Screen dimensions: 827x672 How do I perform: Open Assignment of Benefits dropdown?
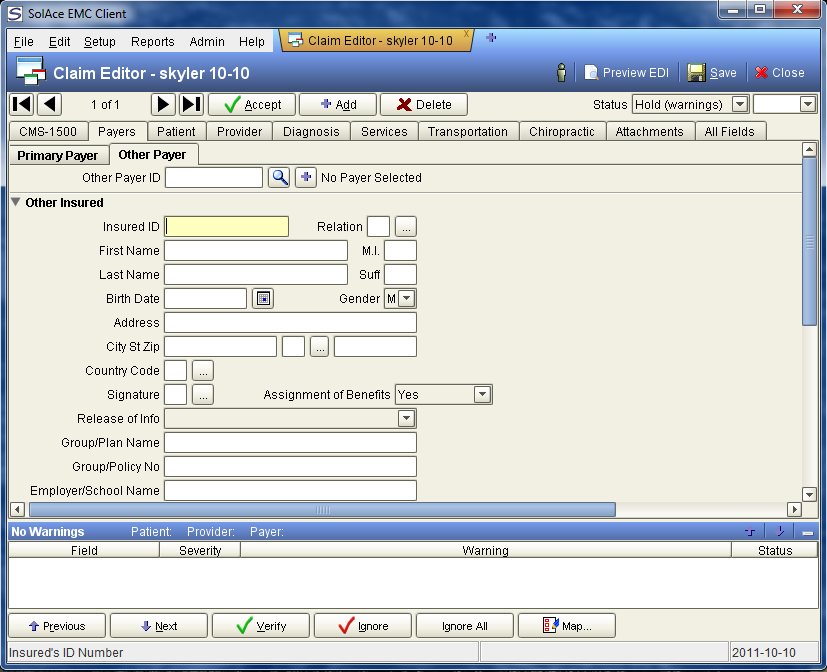click(482, 395)
